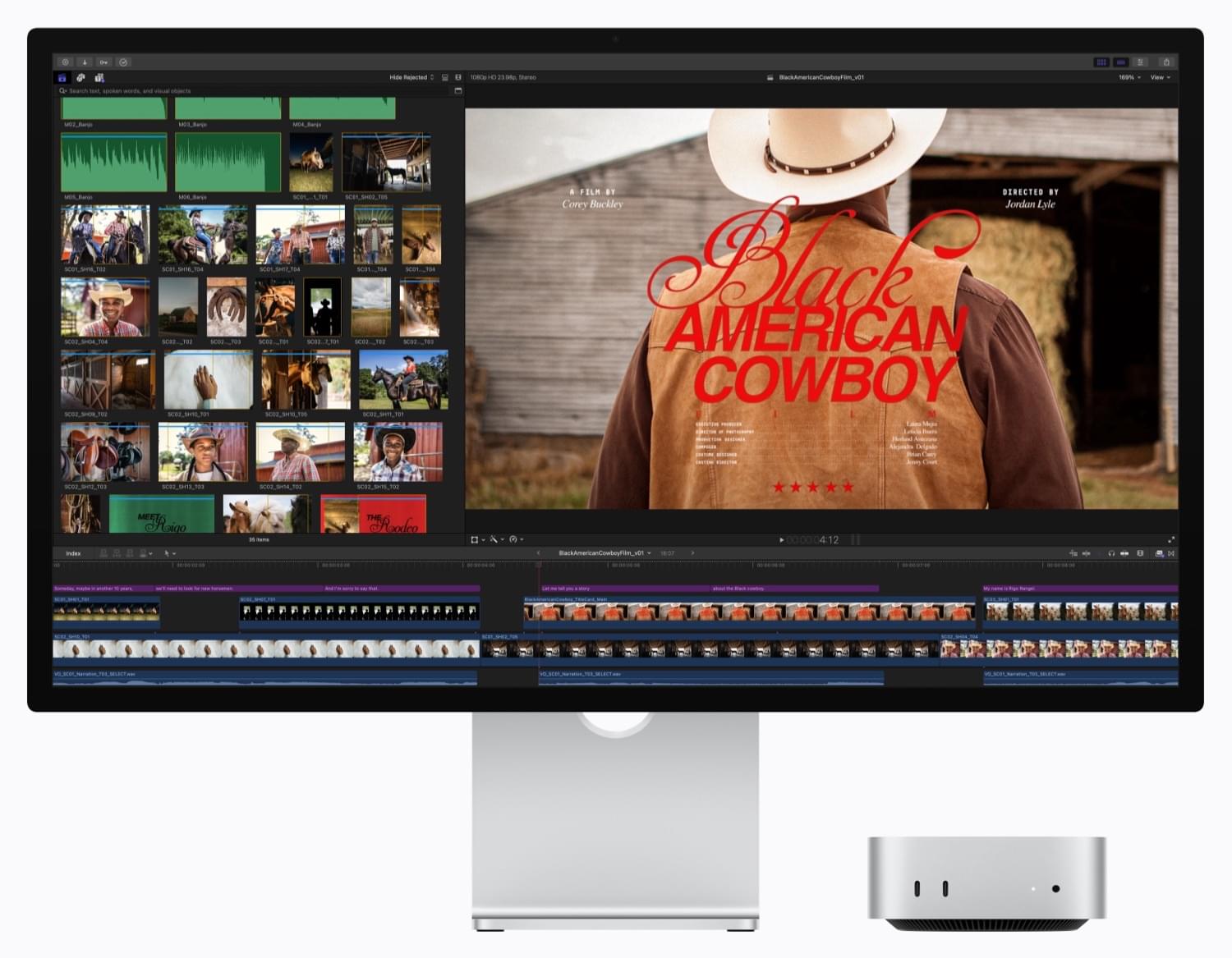Click the Share export button

point(1166,62)
